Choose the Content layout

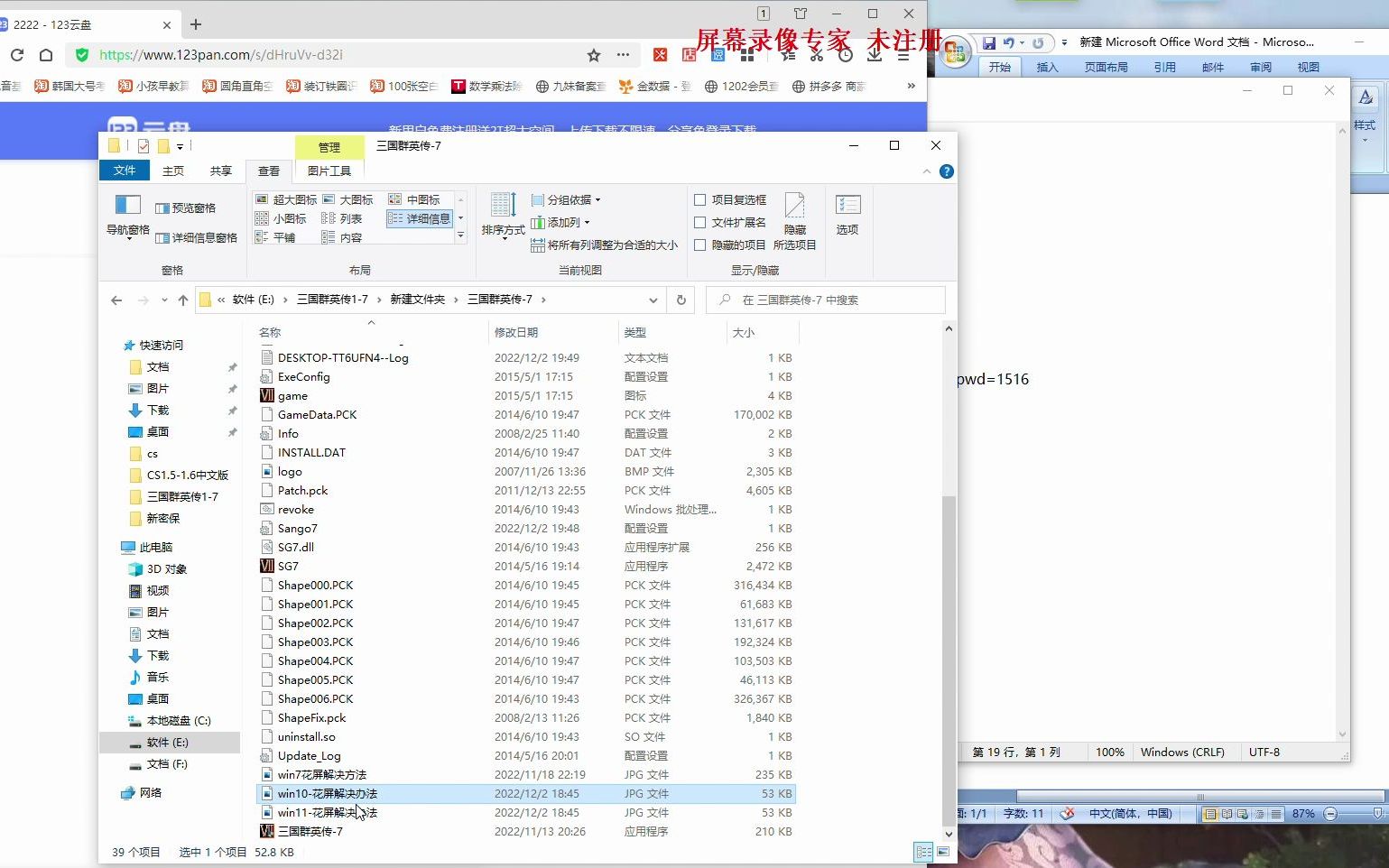click(342, 237)
